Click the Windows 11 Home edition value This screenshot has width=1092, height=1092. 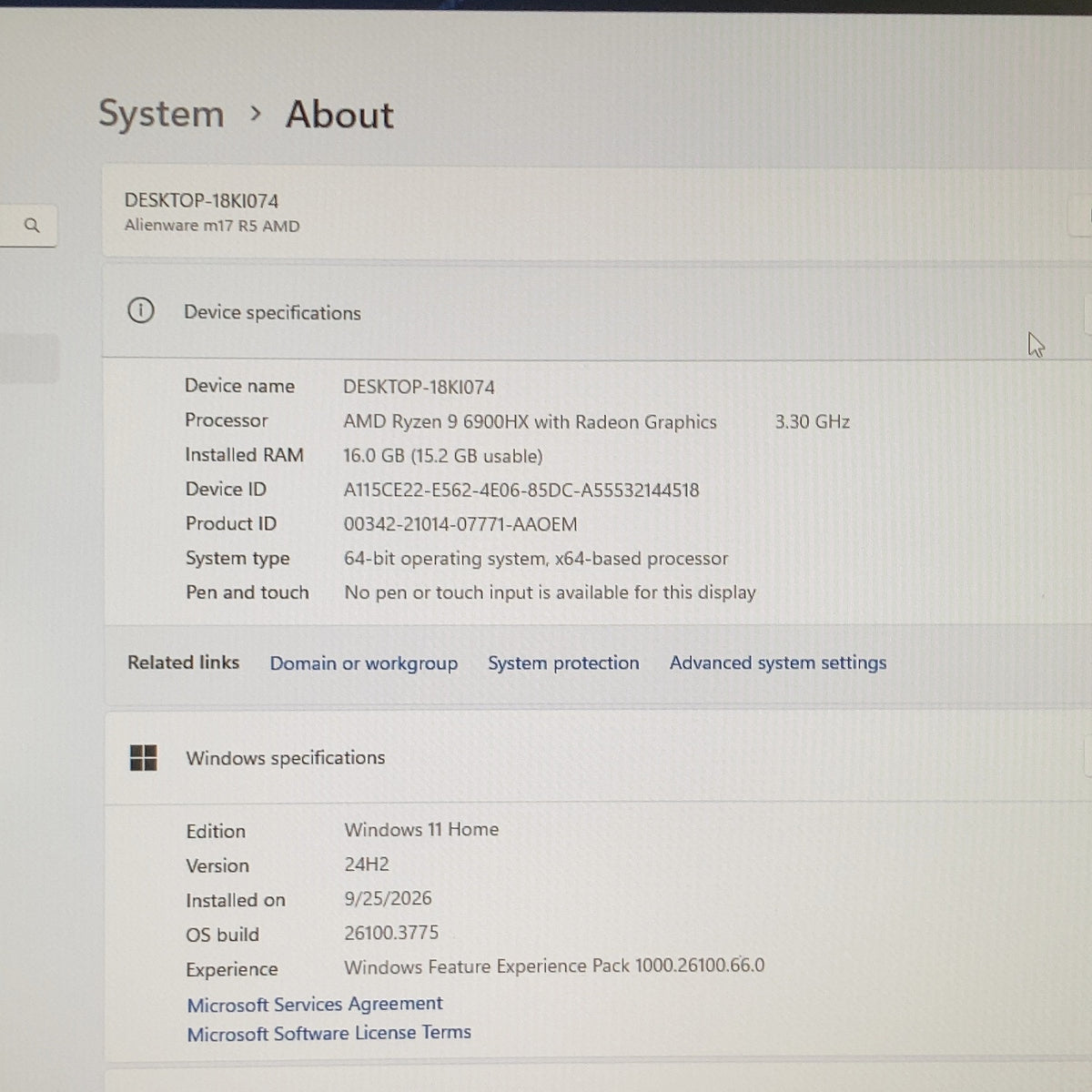pos(421,829)
